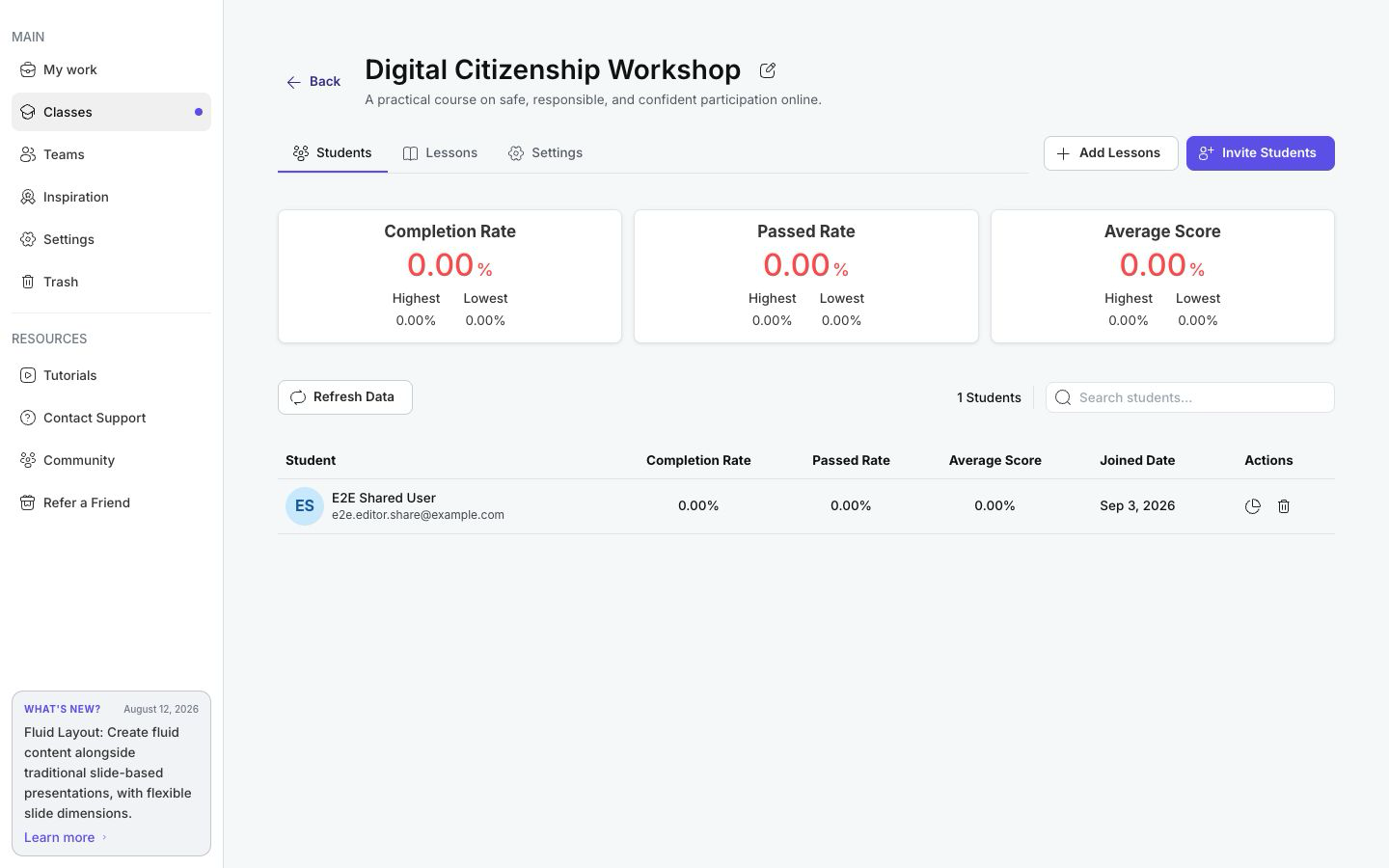Click the Joined Date column header
Viewport: 1389px width, 868px height.
(x=1137, y=460)
